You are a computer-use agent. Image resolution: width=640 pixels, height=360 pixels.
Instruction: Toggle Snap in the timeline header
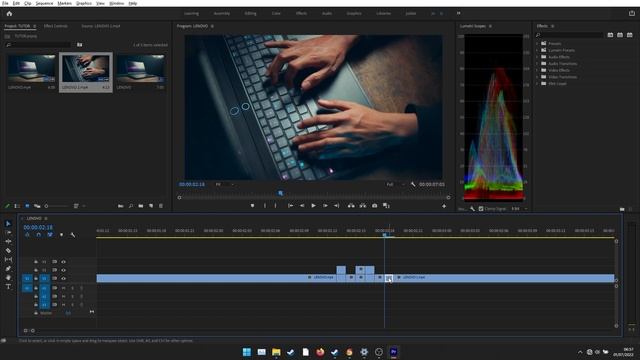point(38,235)
